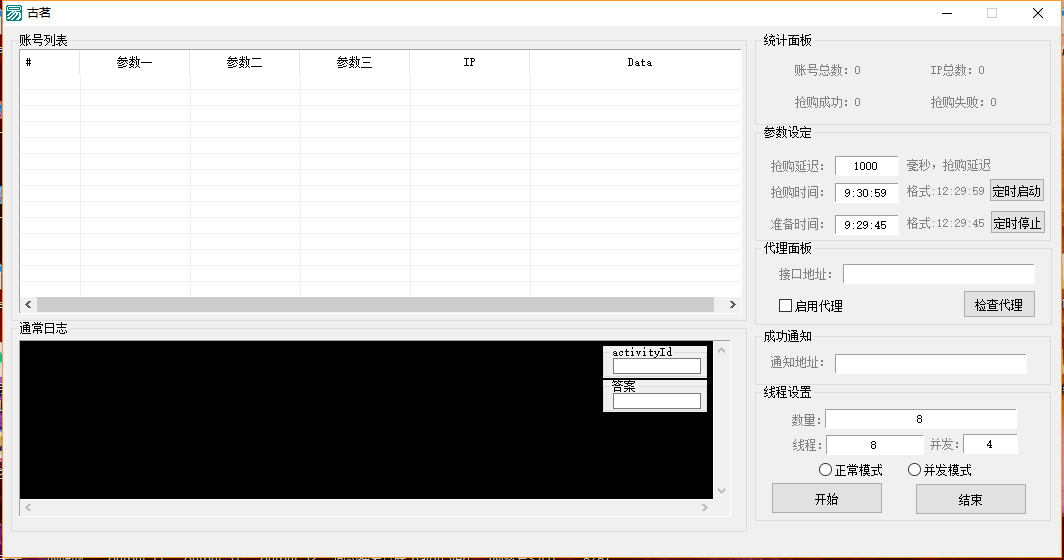Screen dimensions: 1064x560
Task: Click the log panel scroll-up arrow
Action: pyautogui.click(x=722, y=351)
